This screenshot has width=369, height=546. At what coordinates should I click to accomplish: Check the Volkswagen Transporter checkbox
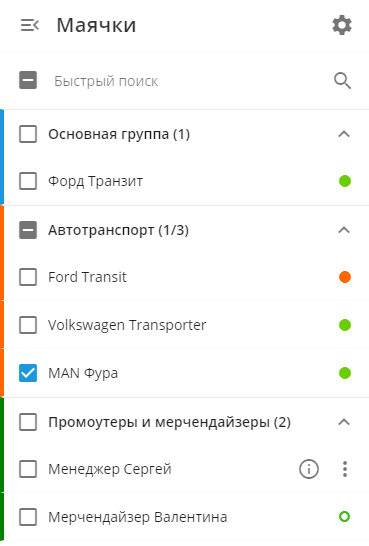pyautogui.click(x=28, y=325)
